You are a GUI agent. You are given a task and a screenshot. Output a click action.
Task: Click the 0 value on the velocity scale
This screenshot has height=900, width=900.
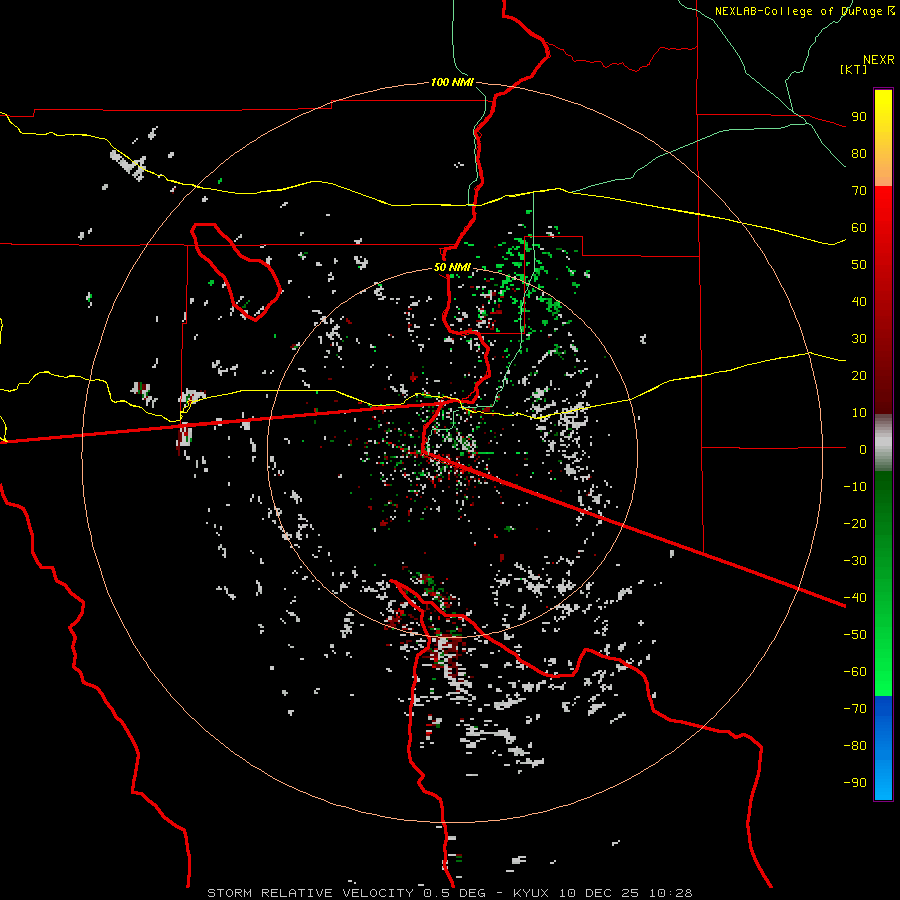[x=863, y=449]
